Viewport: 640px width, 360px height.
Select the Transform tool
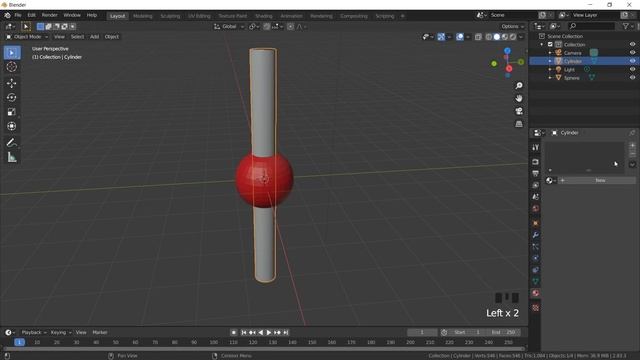(12, 126)
